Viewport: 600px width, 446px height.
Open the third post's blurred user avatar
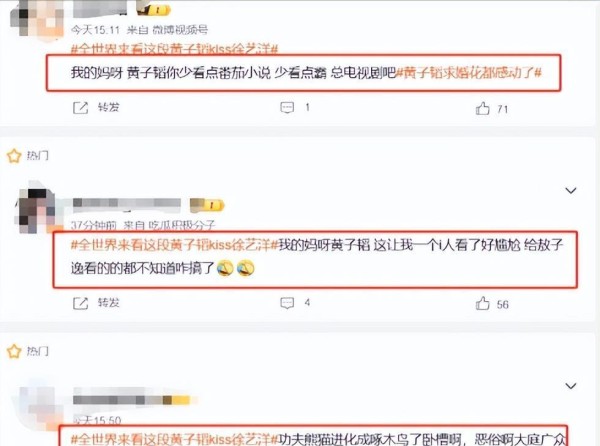pyautogui.click(x=34, y=407)
